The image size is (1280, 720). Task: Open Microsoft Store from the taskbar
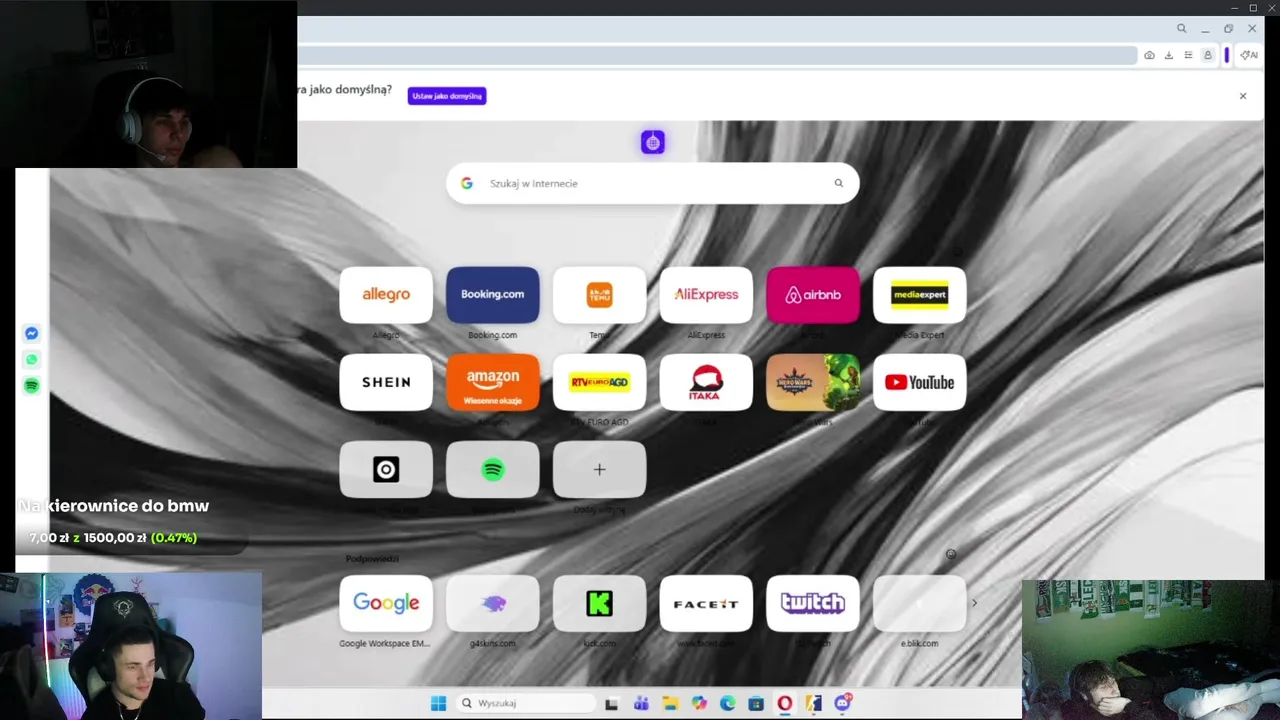(756, 704)
